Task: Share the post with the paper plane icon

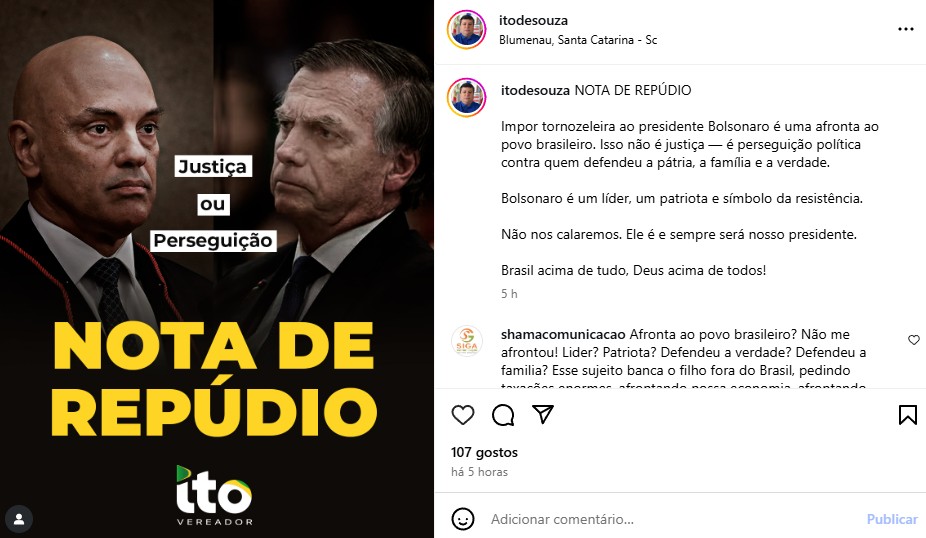Action: pos(543,414)
